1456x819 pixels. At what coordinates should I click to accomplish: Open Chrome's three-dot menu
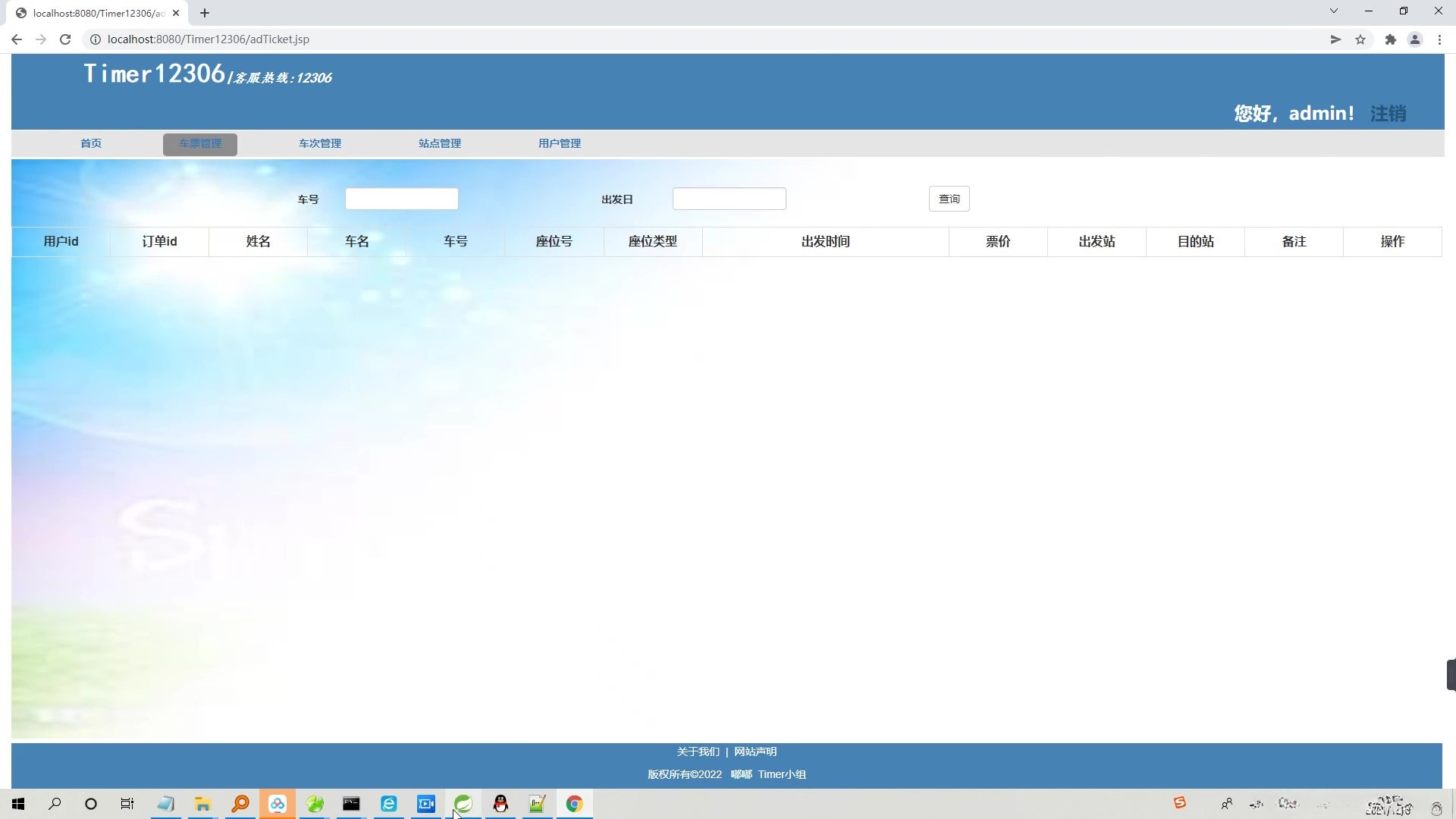point(1439,39)
